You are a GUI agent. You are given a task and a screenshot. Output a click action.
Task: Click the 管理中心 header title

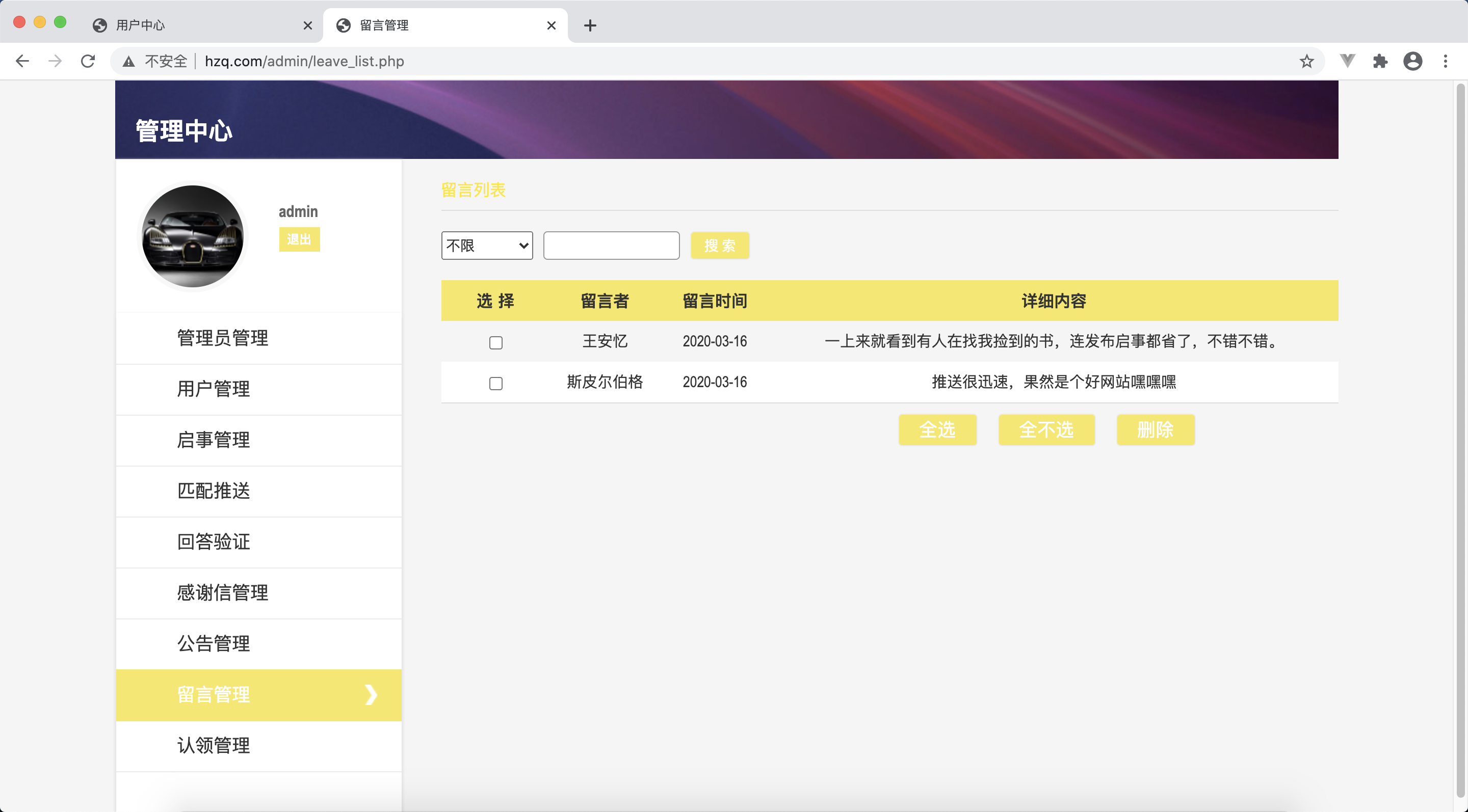184,130
